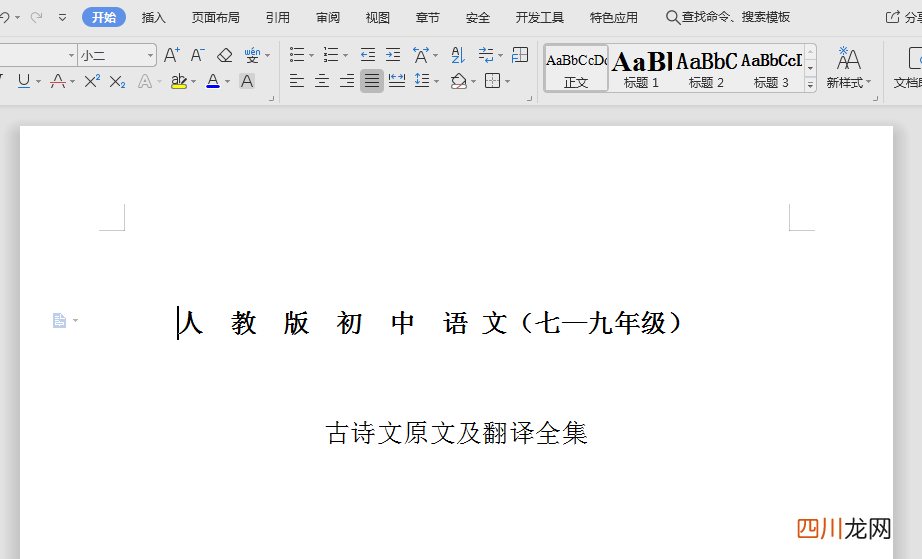Click the 新样式 button
Viewport: 922px width, 559px height.
(848, 68)
